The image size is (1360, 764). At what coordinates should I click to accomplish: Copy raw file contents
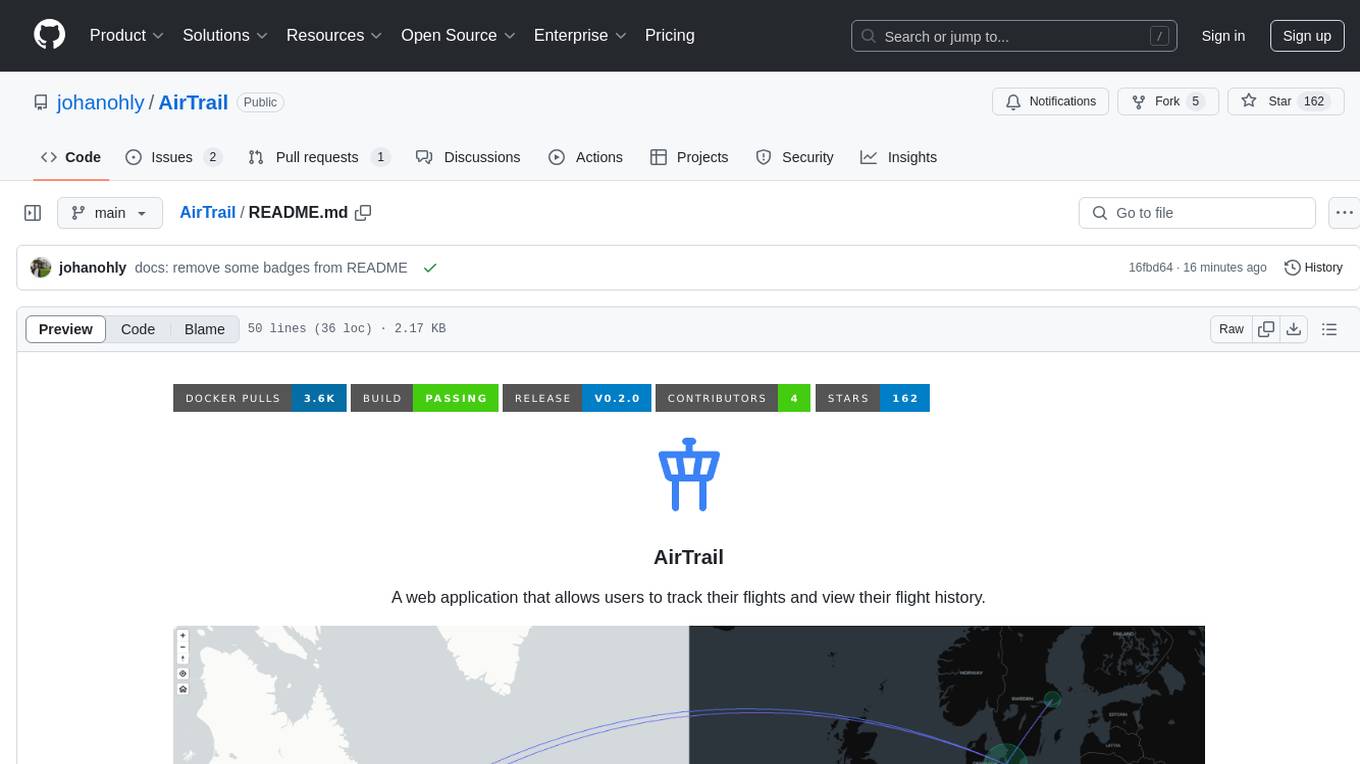(1267, 329)
